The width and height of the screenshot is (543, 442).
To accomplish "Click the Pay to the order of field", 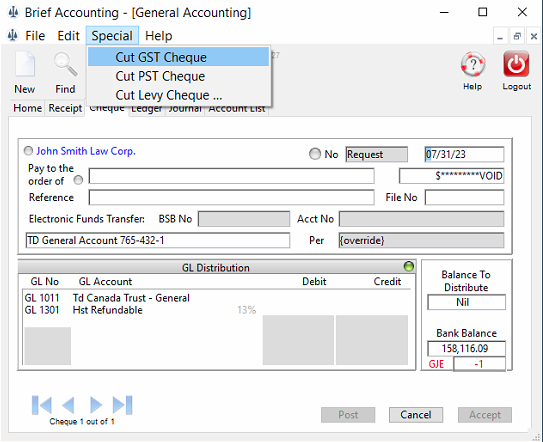I will [x=231, y=176].
